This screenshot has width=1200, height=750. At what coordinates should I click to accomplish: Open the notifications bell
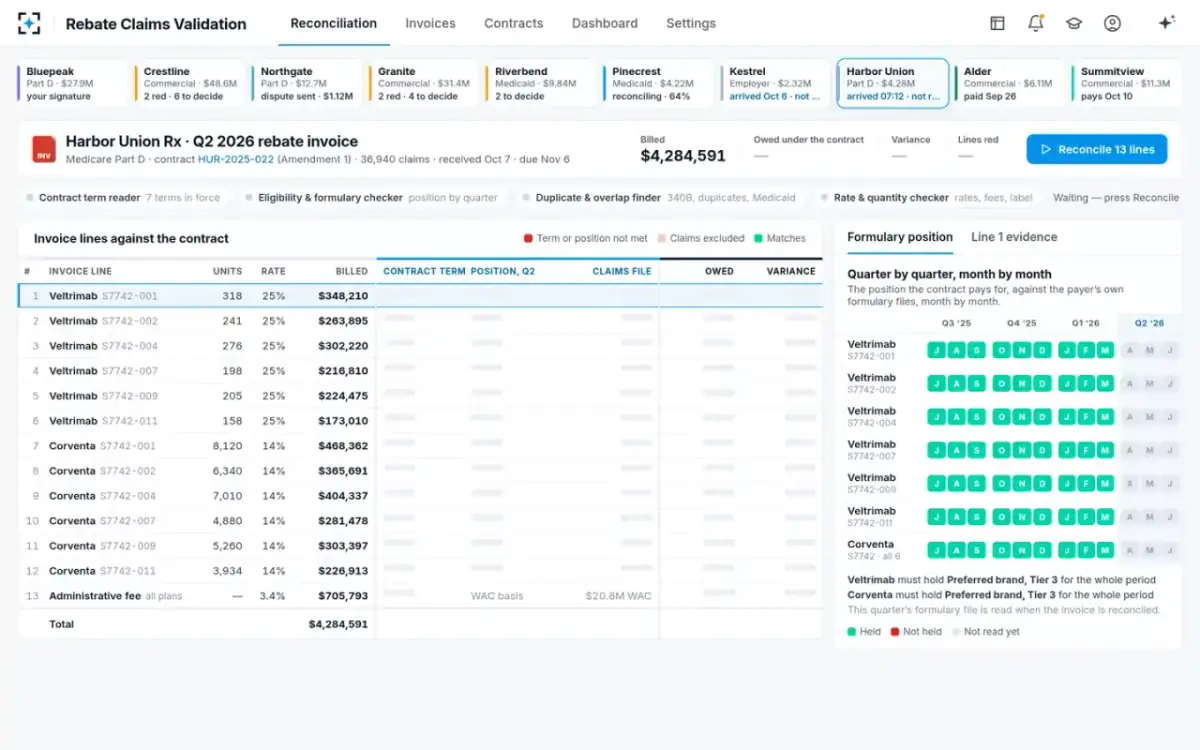[x=1035, y=23]
